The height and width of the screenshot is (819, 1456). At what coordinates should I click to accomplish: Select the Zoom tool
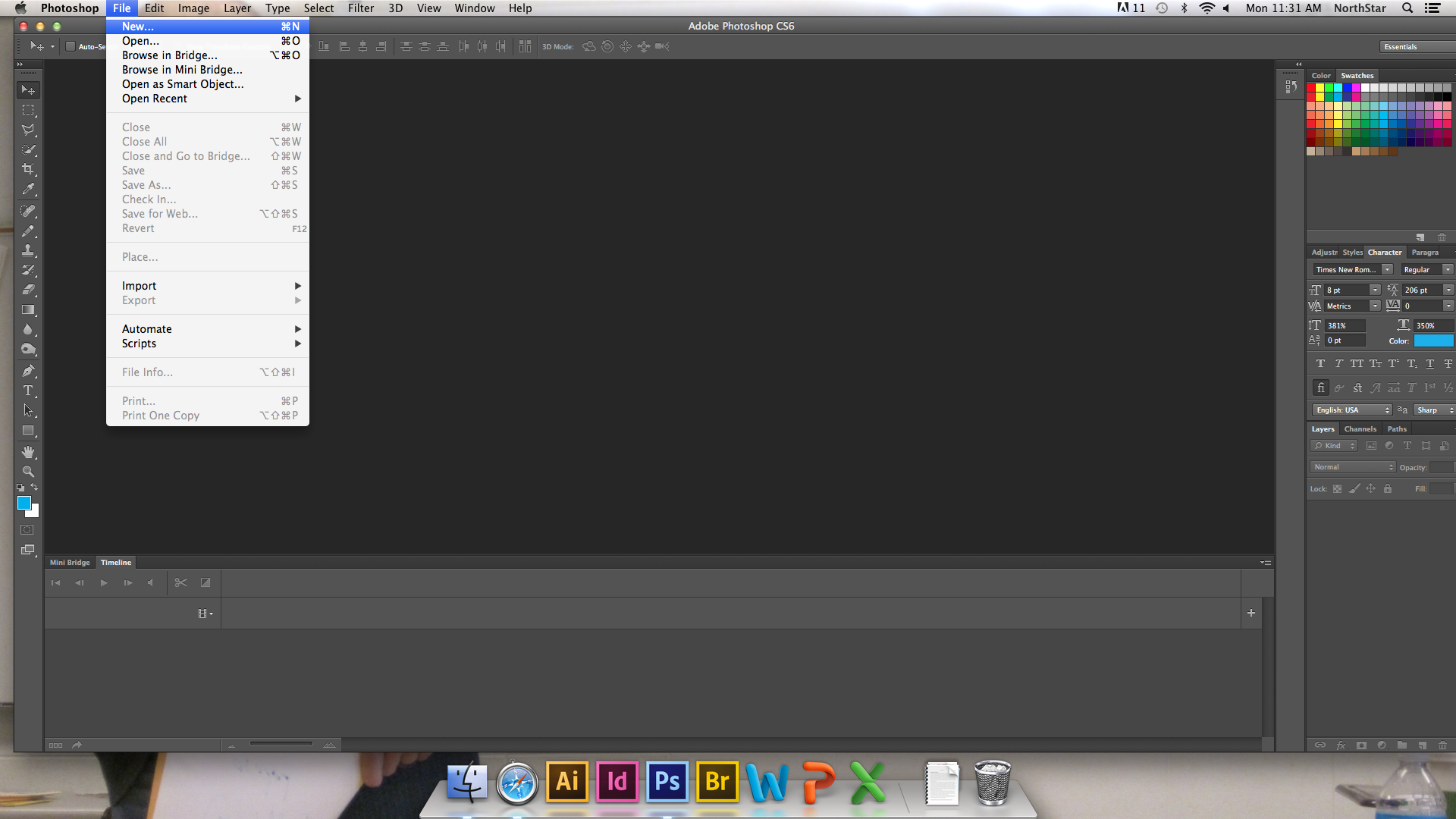click(x=28, y=472)
